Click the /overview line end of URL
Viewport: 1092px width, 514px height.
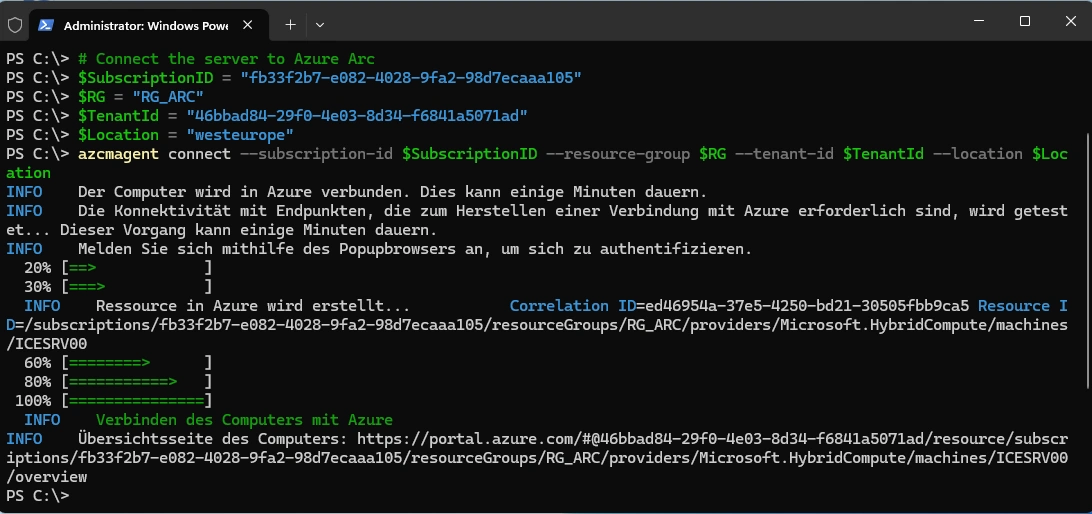(47, 476)
